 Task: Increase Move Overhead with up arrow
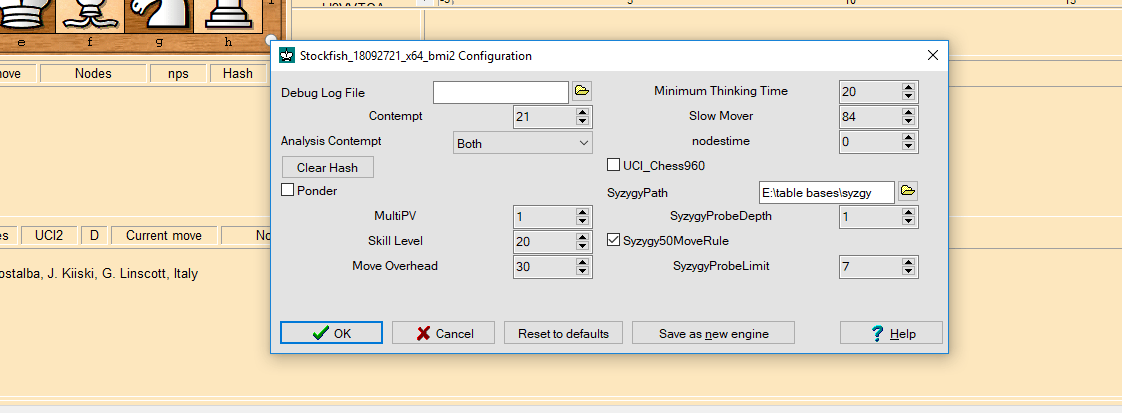click(x=582, y=261)
